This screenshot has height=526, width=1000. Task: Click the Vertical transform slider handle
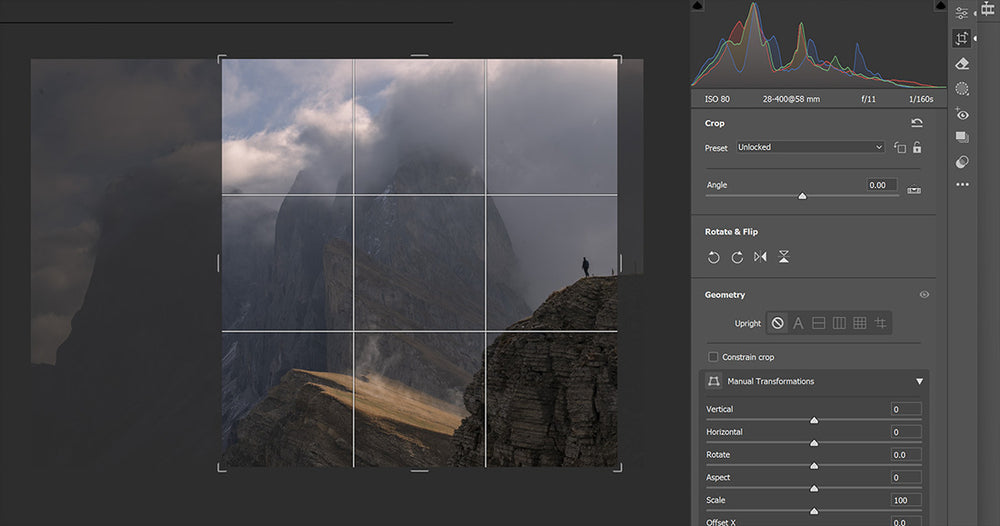tap(814, 420)
